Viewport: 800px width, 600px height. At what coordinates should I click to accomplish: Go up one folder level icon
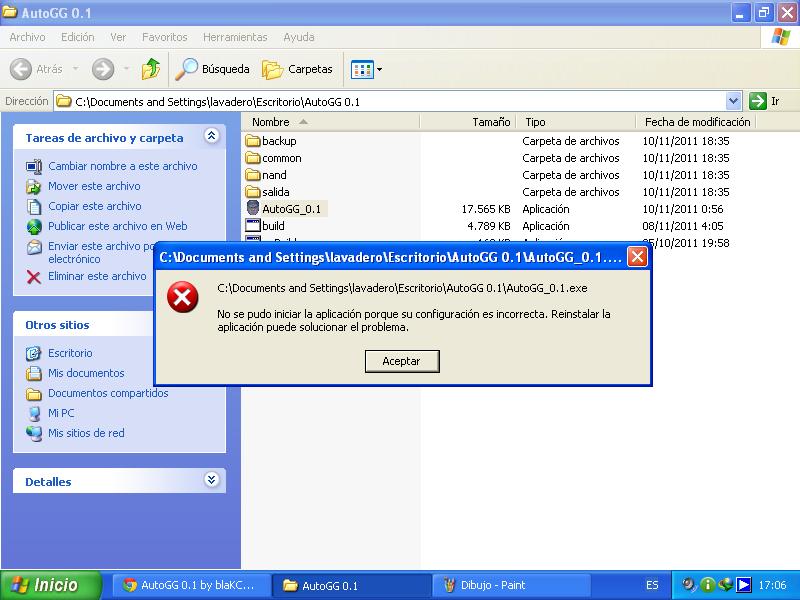tap(151, 69)
